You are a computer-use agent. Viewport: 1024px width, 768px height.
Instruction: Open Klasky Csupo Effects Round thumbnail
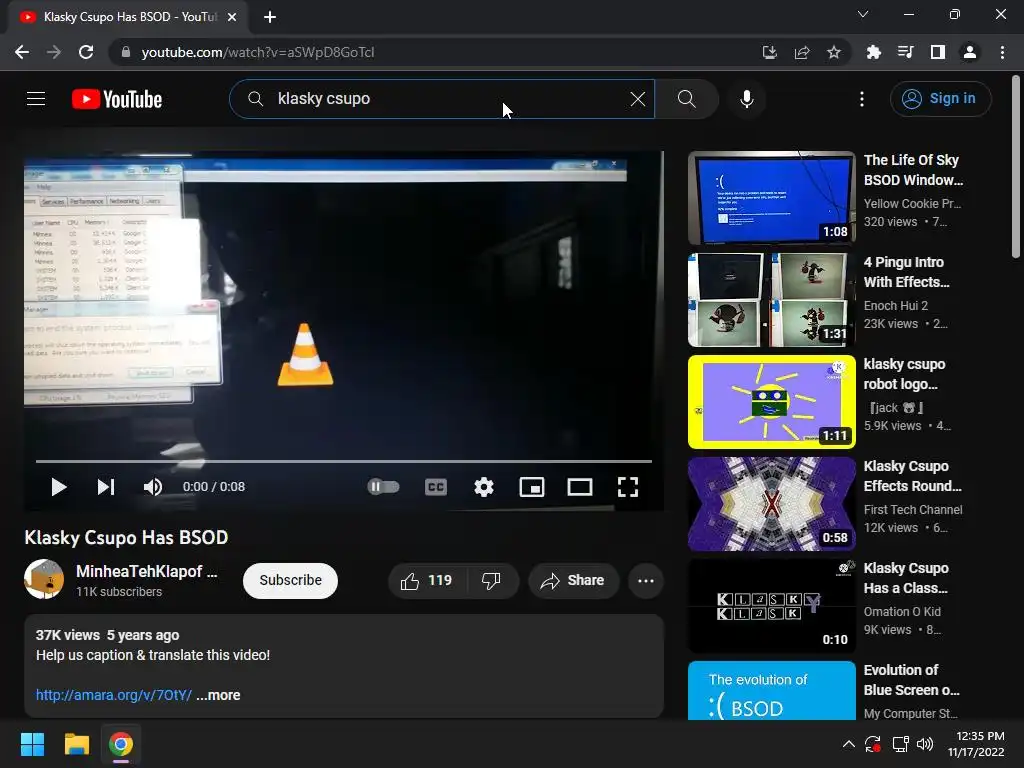pos(771,504)
